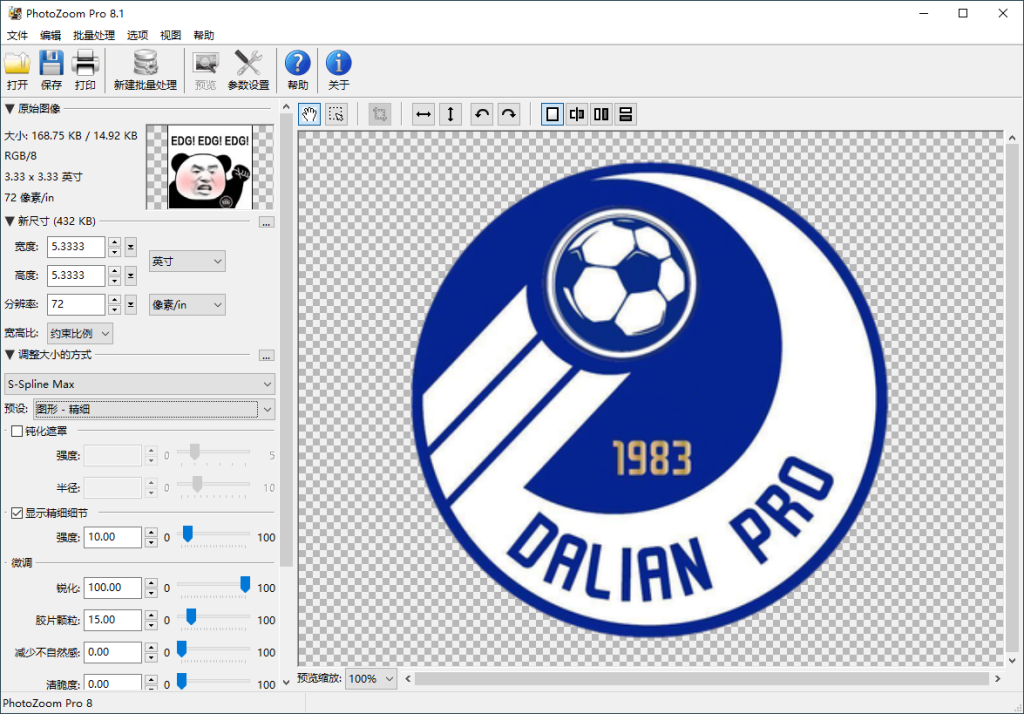Open the 文件 menu
1024x714 pixels.
point(18,35)
